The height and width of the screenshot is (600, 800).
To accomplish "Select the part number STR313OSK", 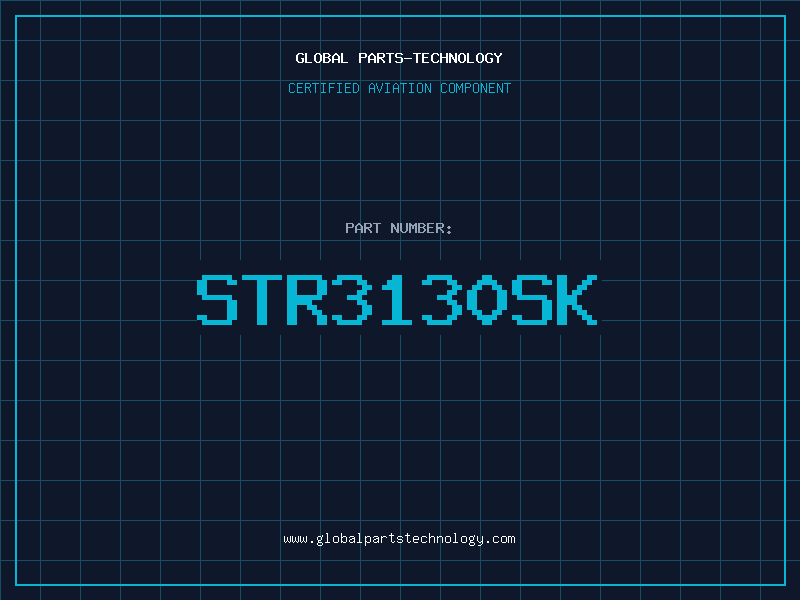I will tap(397, 299).
